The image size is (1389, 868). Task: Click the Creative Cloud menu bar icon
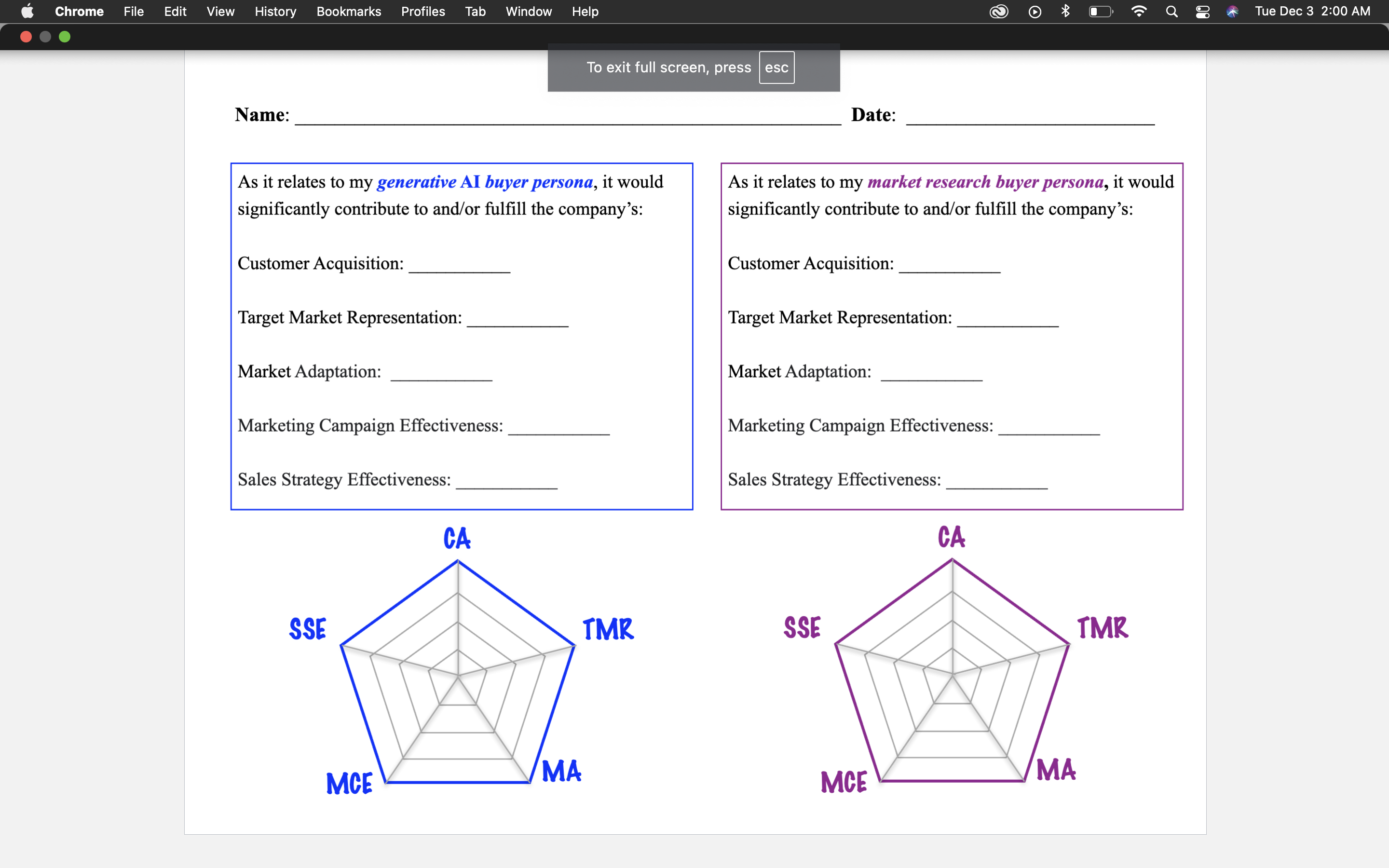click(x=999, y=12)
